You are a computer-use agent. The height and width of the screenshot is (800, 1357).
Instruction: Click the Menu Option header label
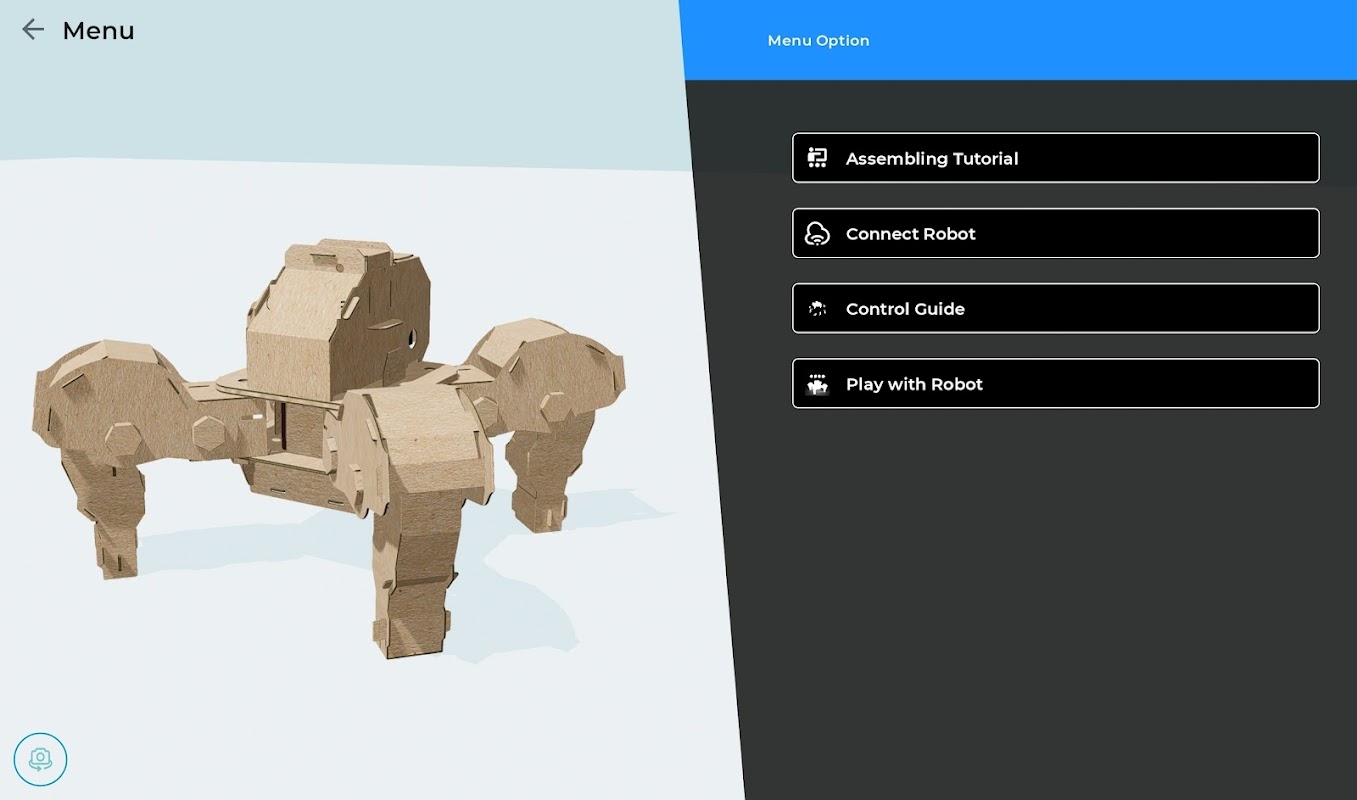818,41
